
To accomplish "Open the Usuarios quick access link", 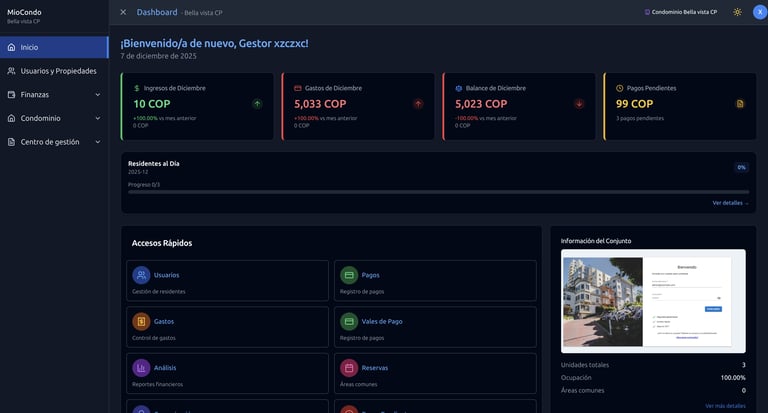I will coord(227,281).
